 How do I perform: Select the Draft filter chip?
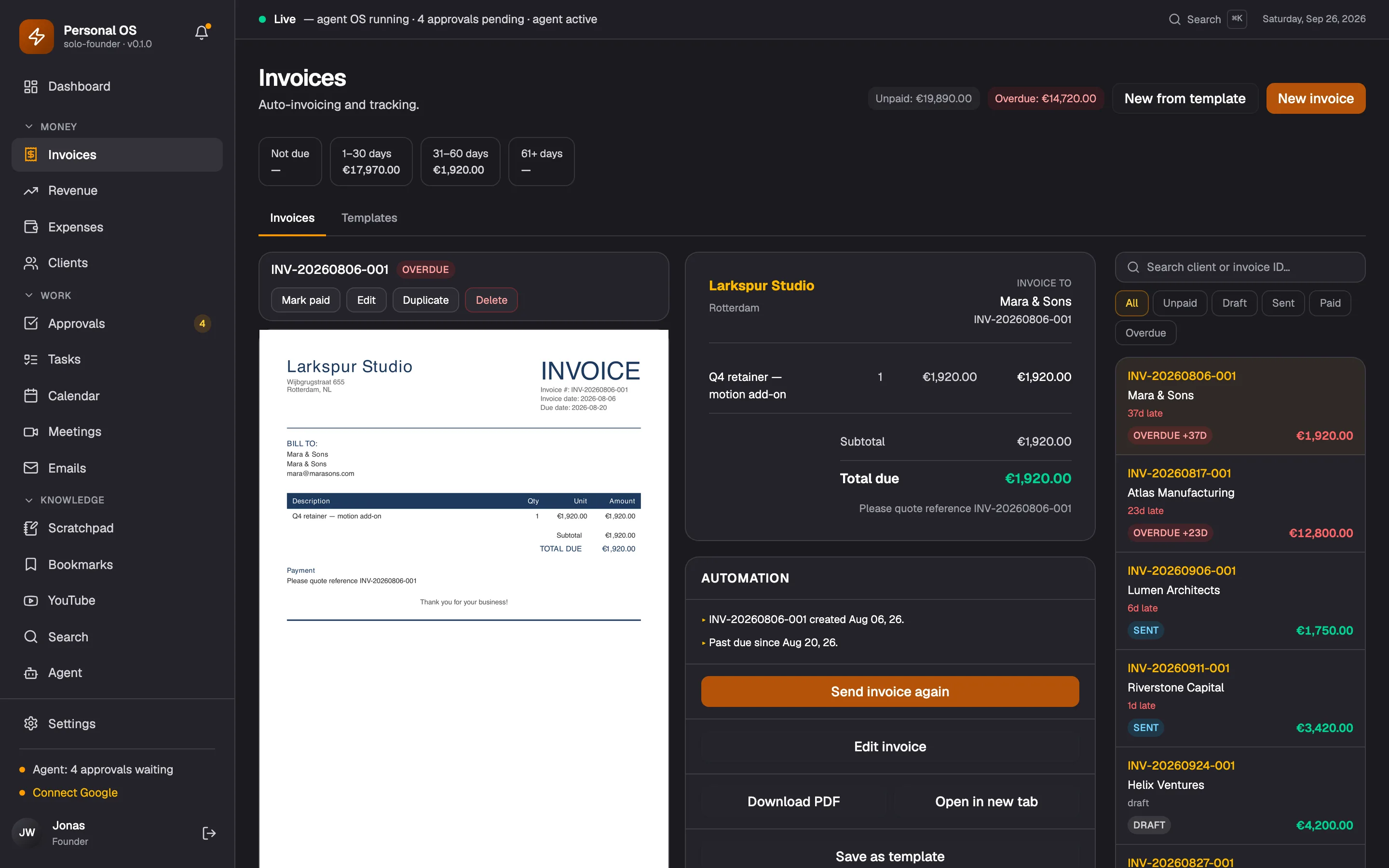coord(1234,303)
